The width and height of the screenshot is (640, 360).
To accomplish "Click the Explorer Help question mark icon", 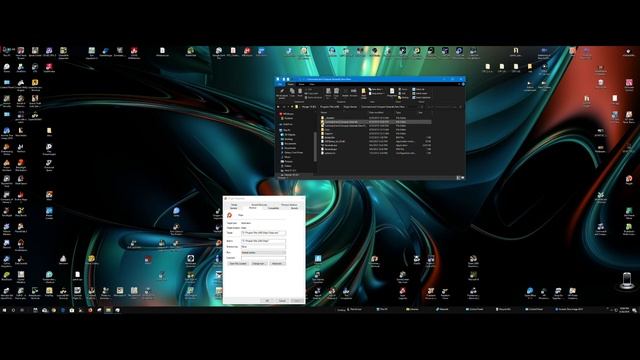I will tap(463, 84).
